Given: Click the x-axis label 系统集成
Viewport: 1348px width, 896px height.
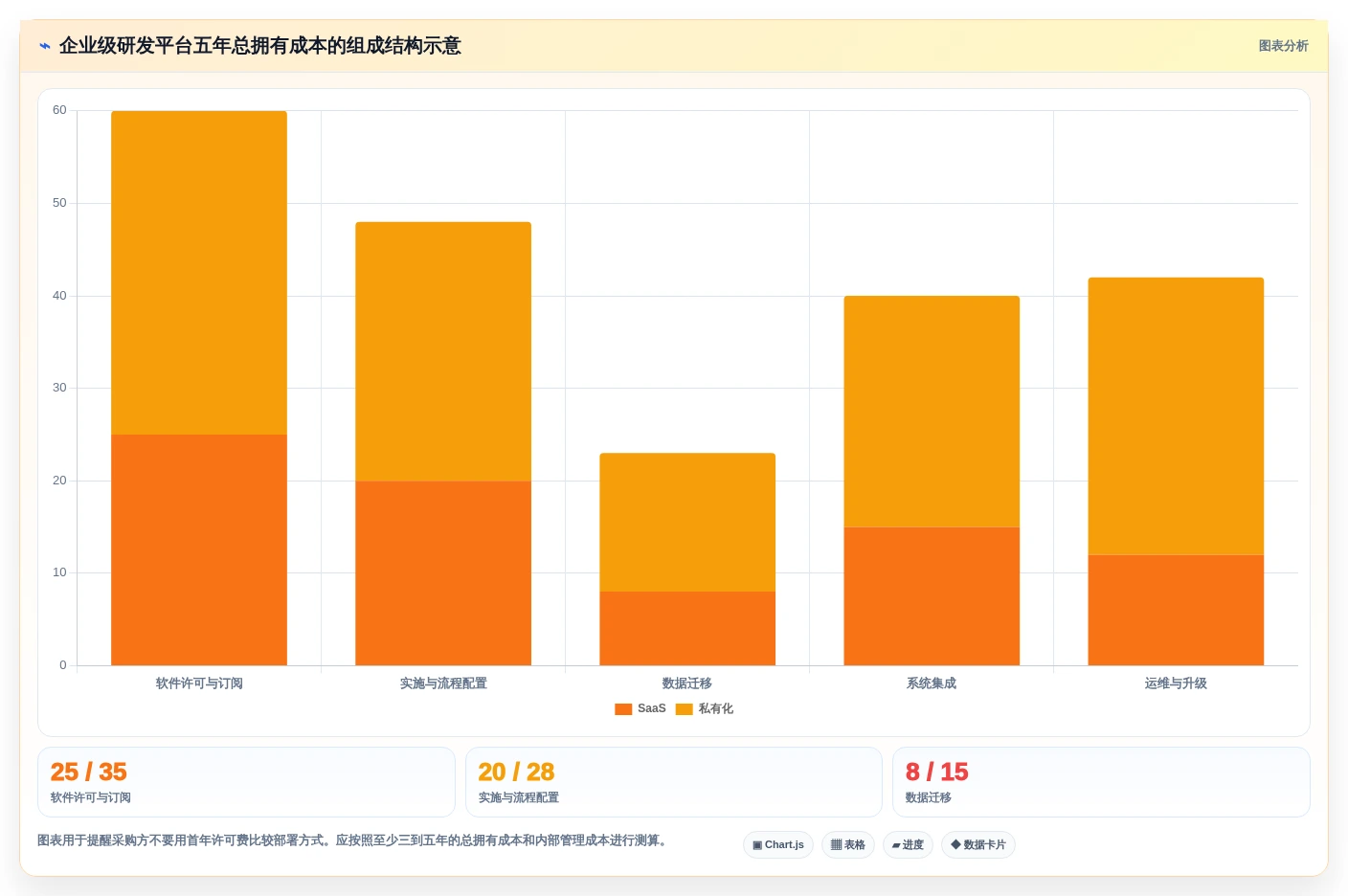Looking at the screenshot, I should [x=932, y=683].
